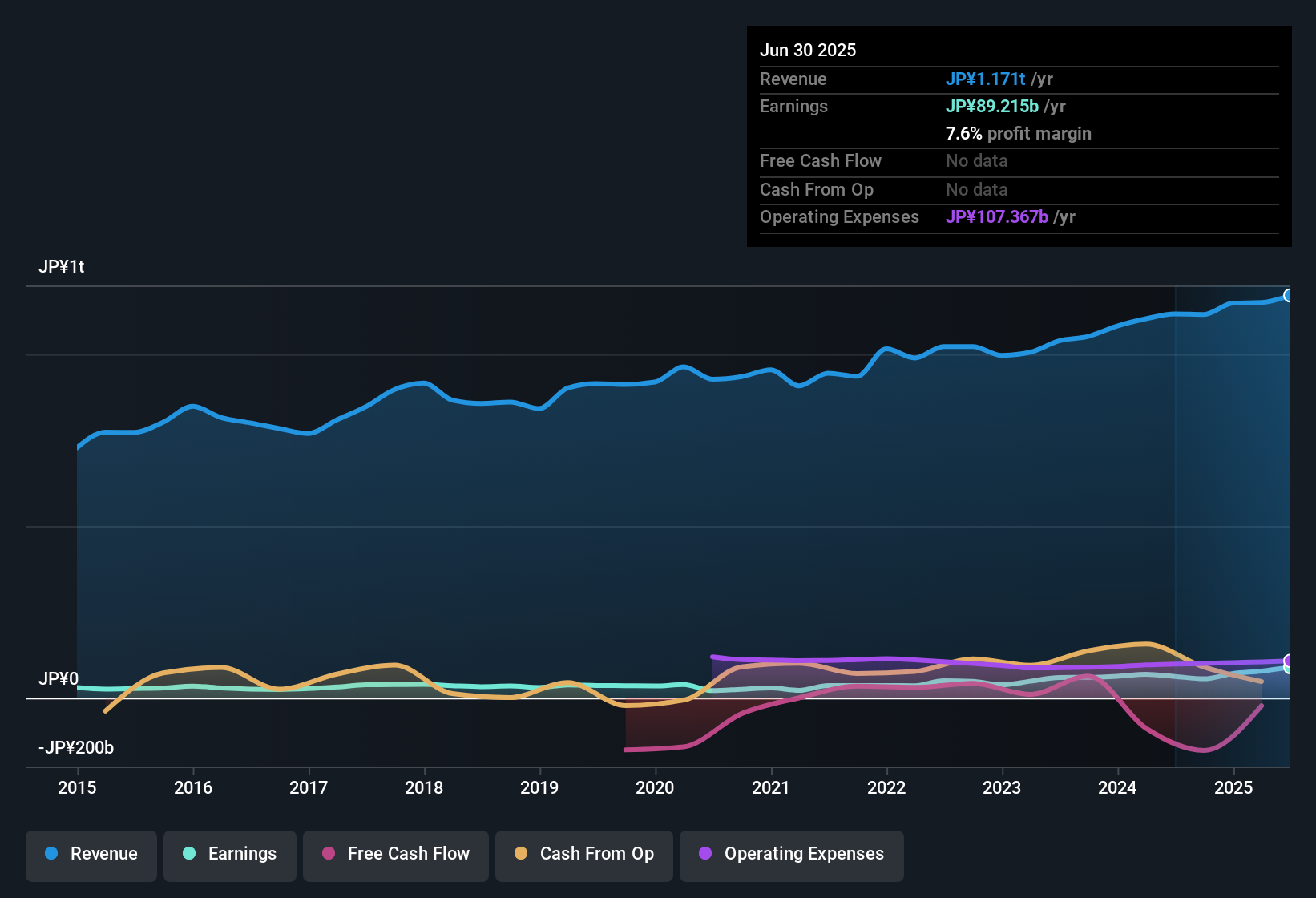Click the teal Earnings legend dot
1316x898 pixels.
coord(189,854)
